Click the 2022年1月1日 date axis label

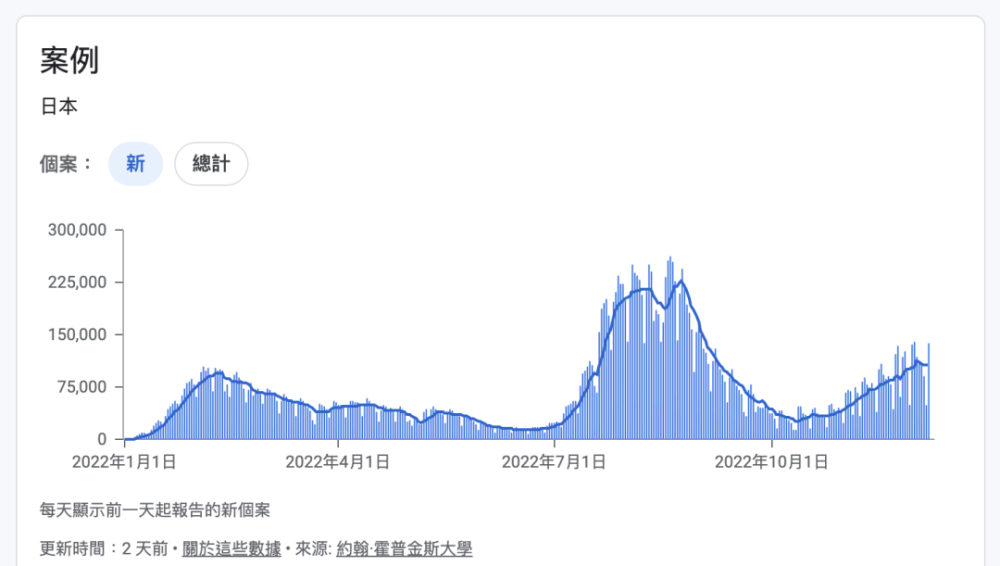[x=124, y=462]
